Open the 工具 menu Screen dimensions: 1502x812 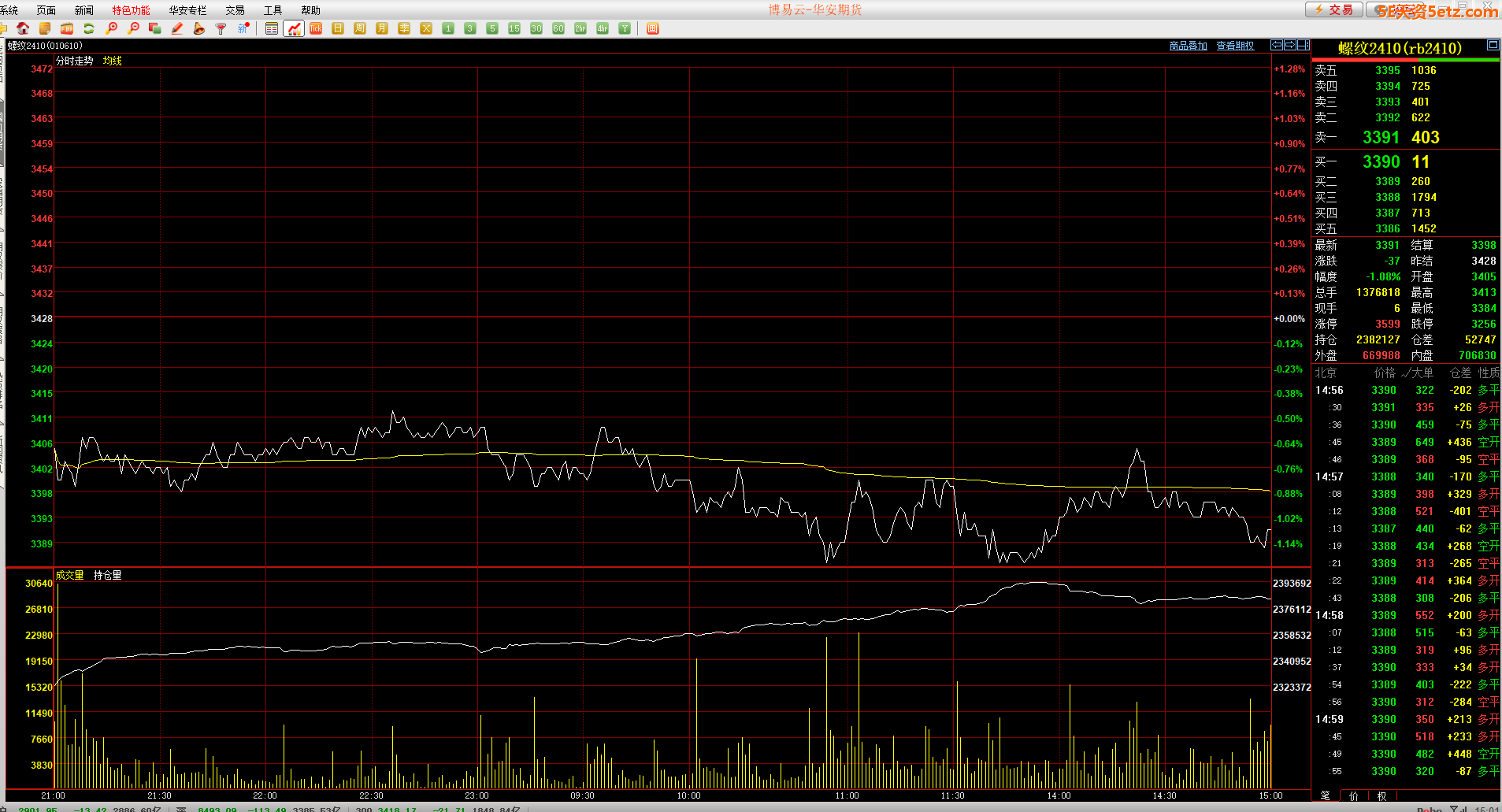click(273, 10)
